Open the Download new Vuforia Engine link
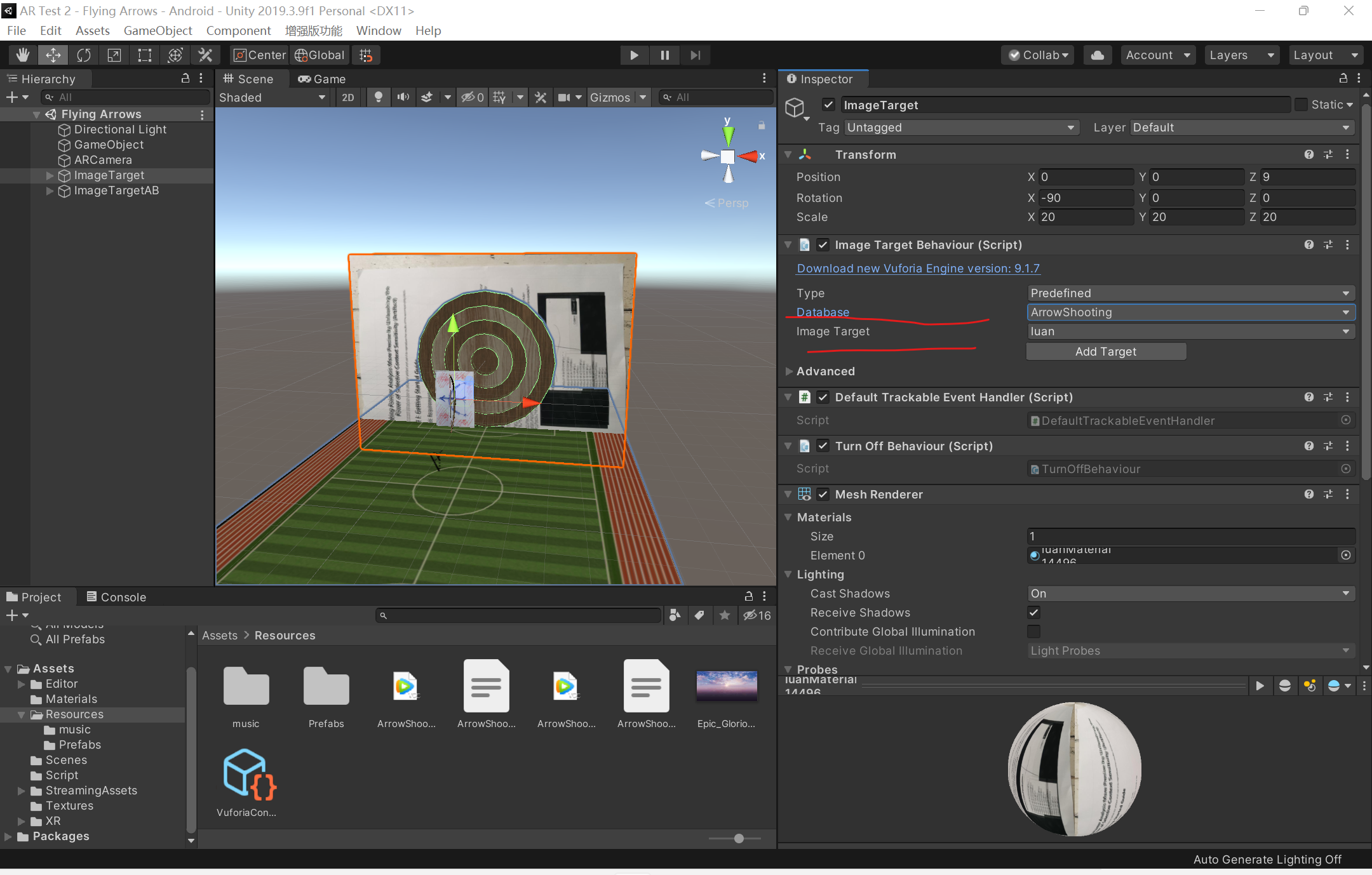The height and width of the screenshot is (875, 1372). [x=917, y=268]
